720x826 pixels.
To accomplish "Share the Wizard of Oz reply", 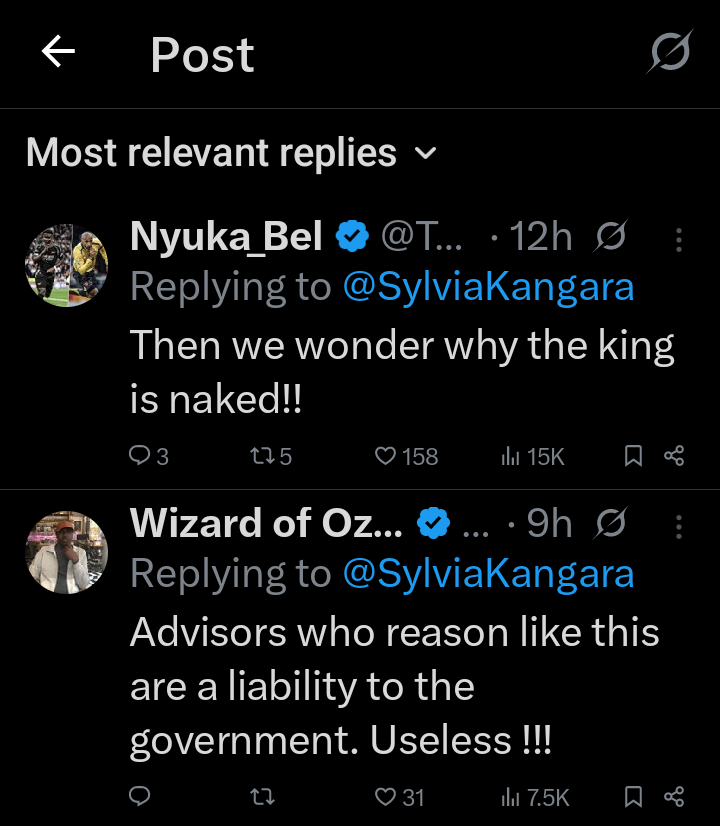I will (674, 797).
